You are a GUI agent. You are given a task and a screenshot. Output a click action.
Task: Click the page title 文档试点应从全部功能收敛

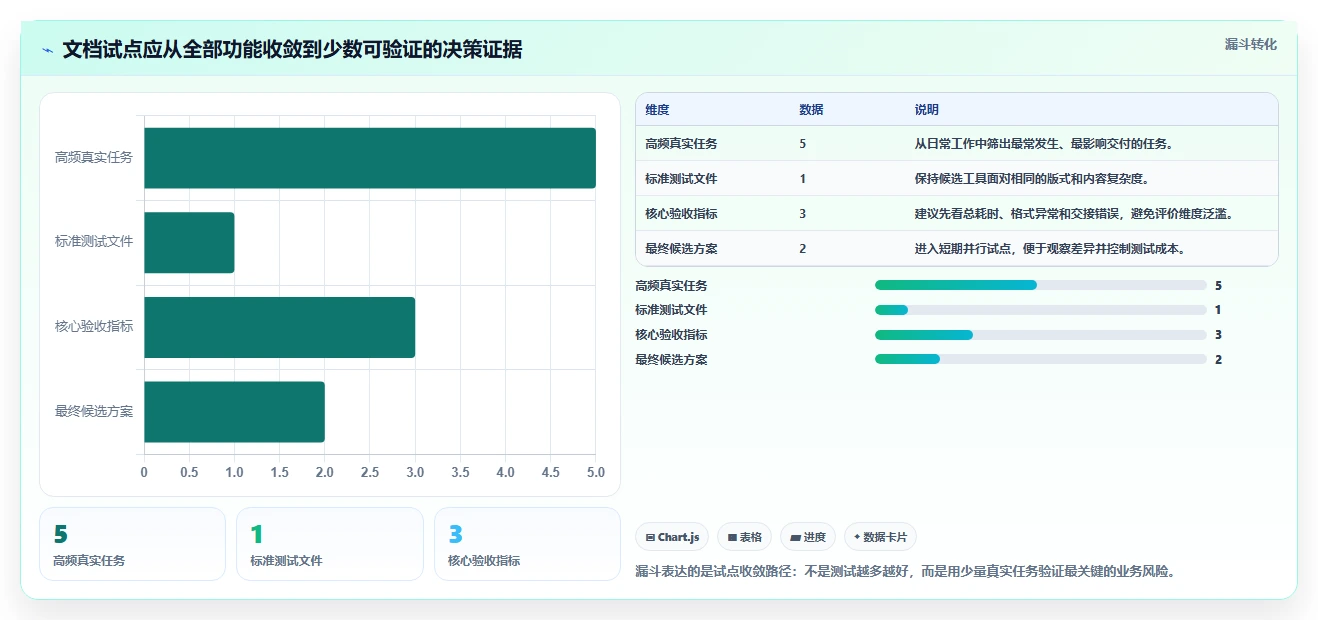tap(292, 50)
